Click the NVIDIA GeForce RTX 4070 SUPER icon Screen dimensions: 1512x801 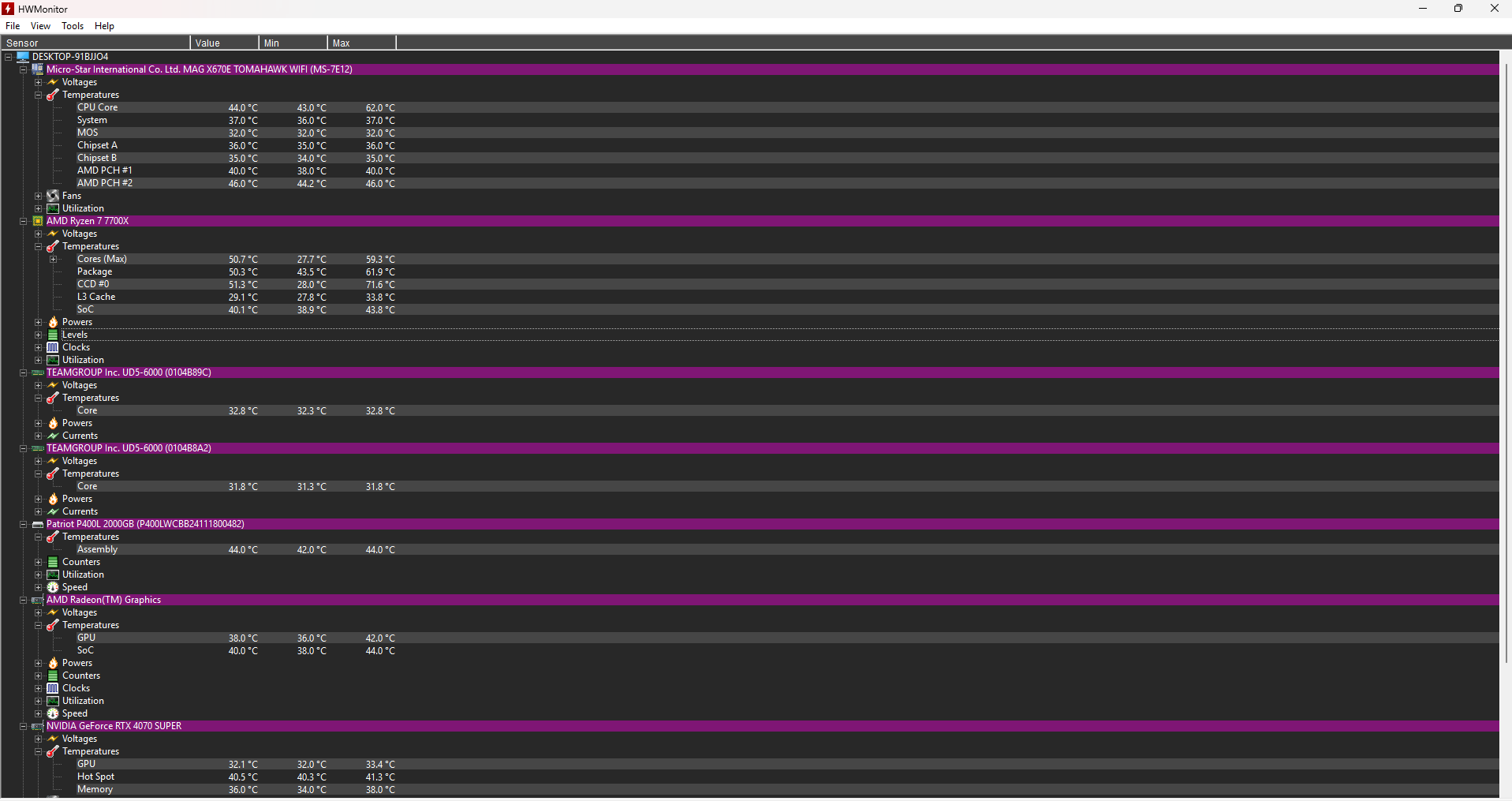coord(37,726)
